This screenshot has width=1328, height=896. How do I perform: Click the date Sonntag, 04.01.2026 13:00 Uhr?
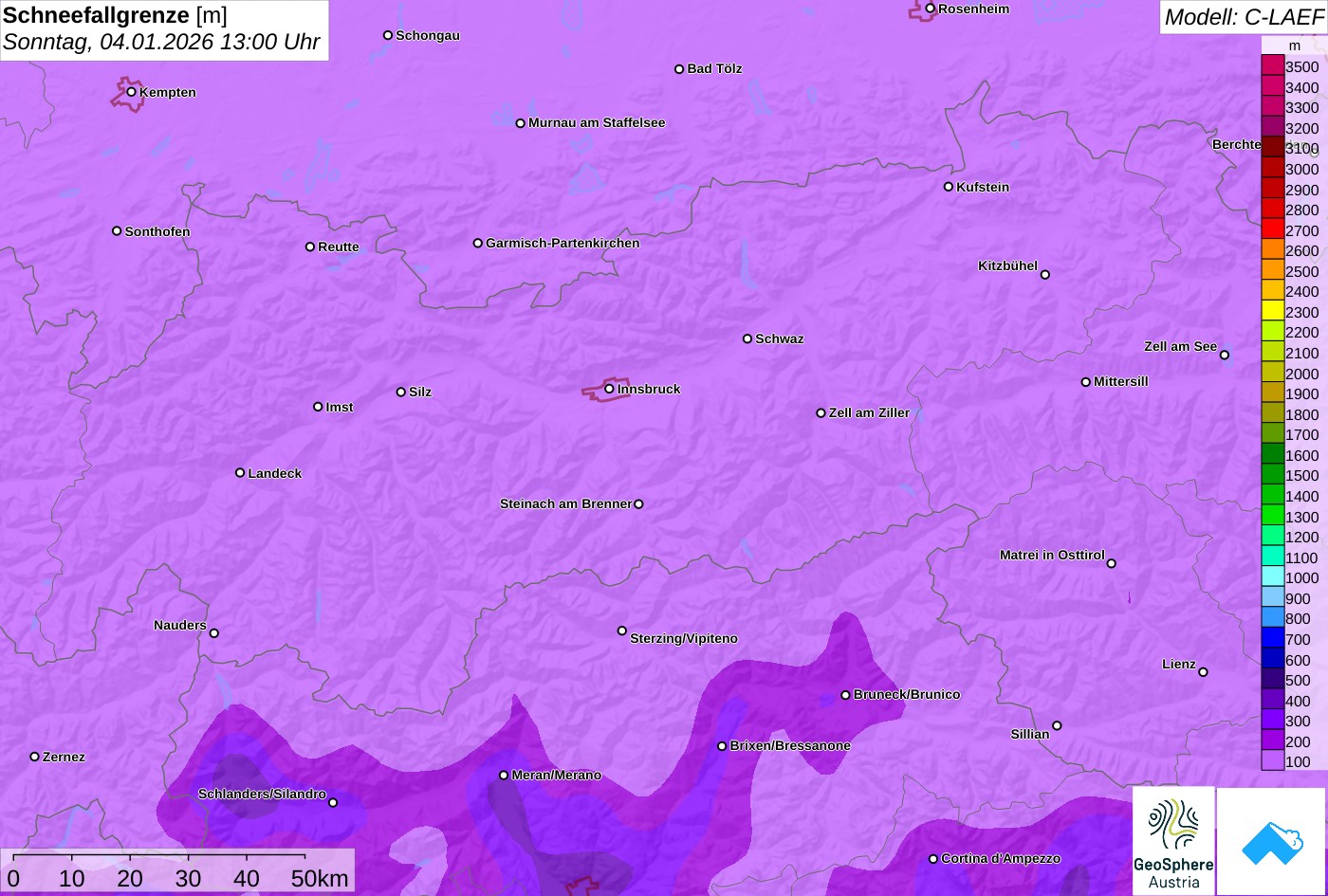tap(162, 43)
